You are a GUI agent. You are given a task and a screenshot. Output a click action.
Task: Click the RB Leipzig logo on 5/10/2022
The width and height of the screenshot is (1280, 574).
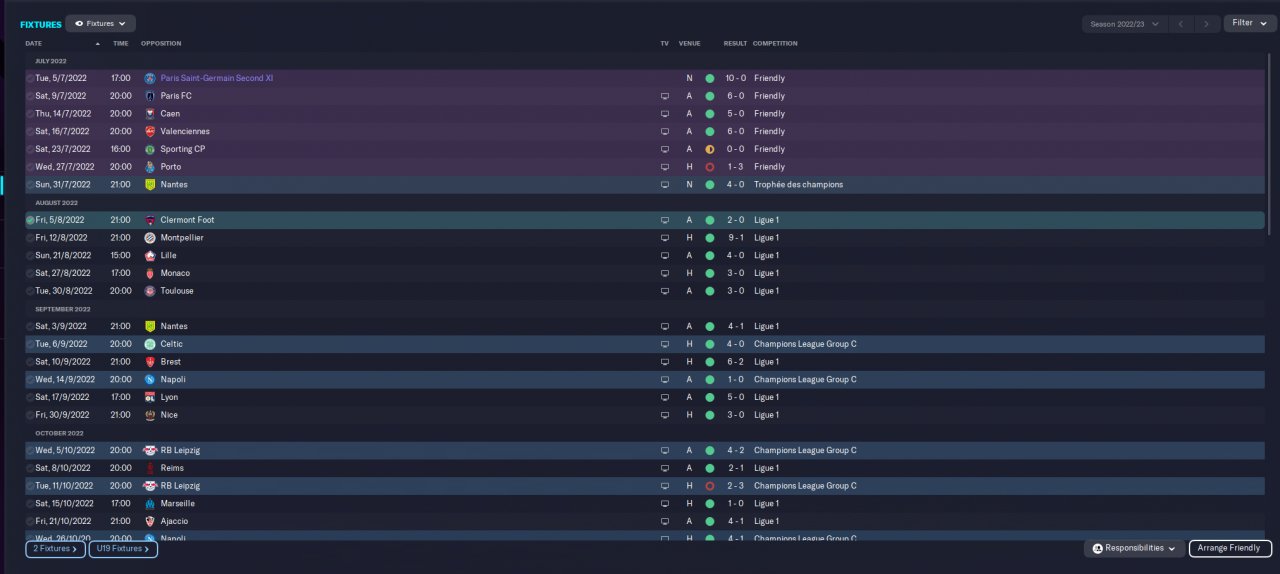(150, 450)
